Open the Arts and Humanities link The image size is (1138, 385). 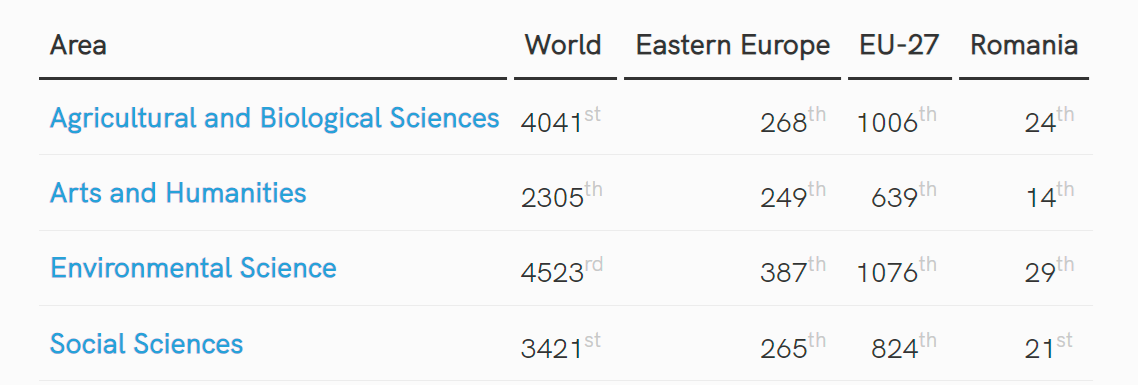pos(178,193)
